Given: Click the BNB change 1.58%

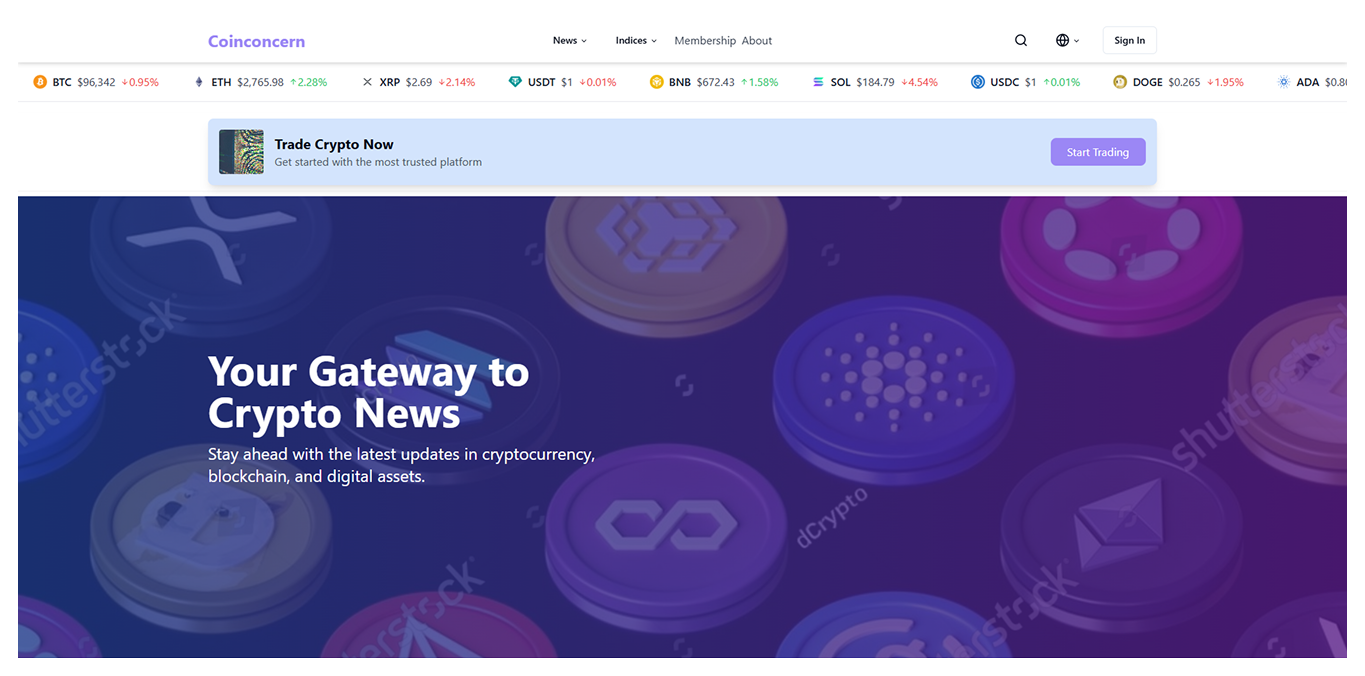Looking at the screenshot, I should click(759, 82).
